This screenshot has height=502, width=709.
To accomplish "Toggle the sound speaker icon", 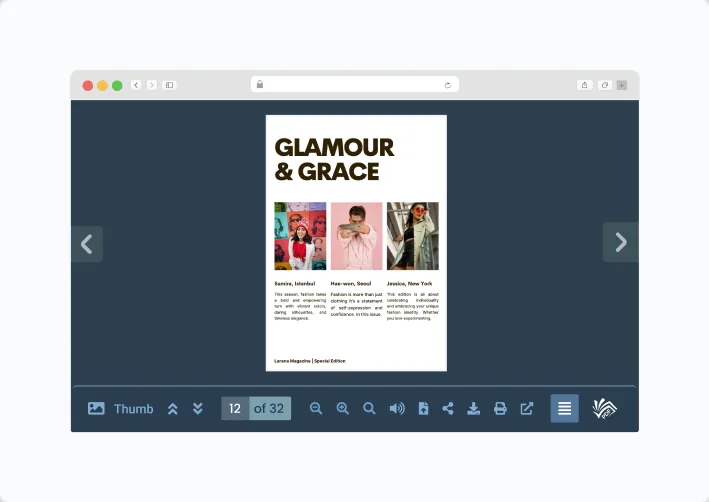I will click(x=397, y=408).
